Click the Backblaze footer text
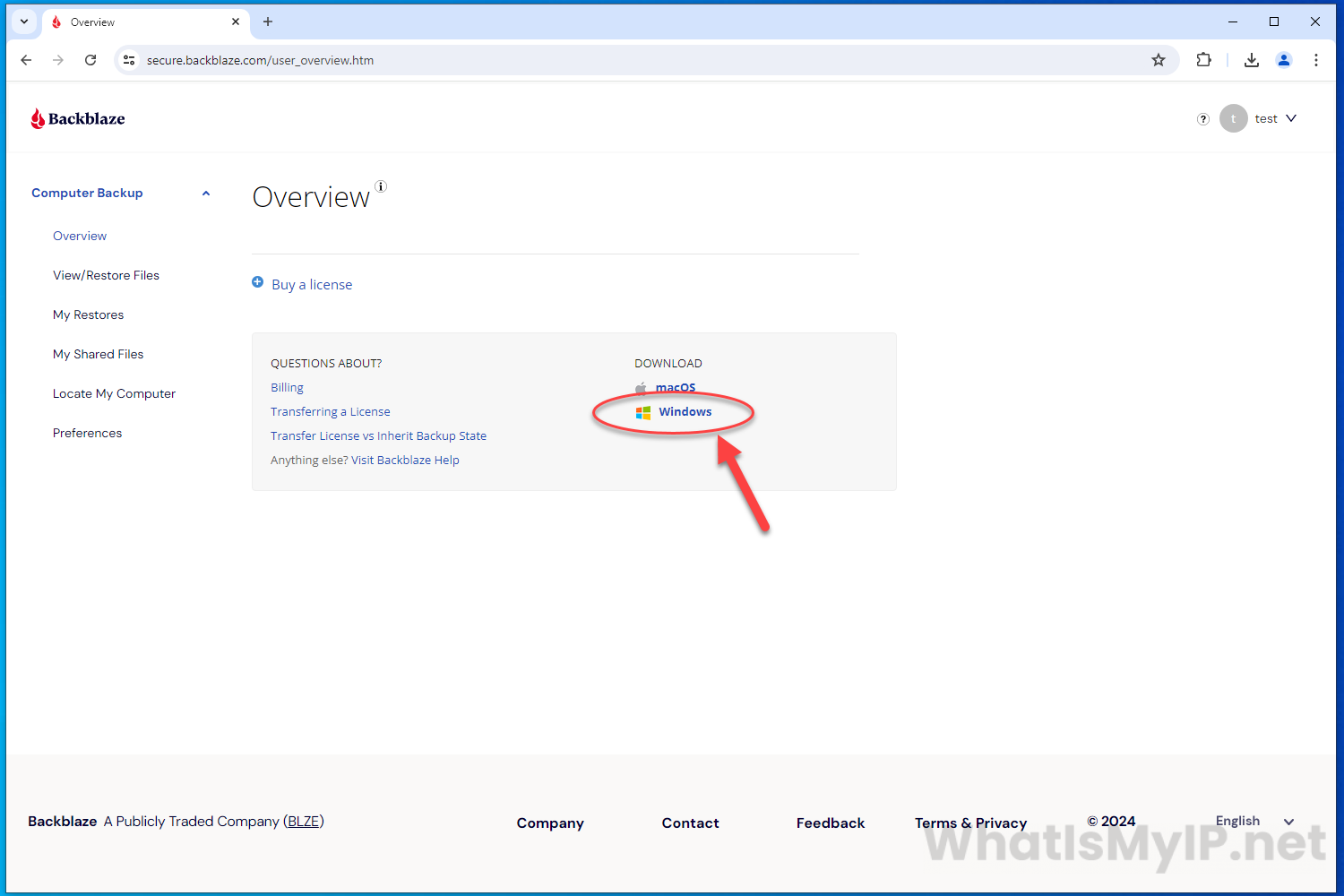Image resolution: width=1344 pixels, height=896 pixels. pos(62,822)
